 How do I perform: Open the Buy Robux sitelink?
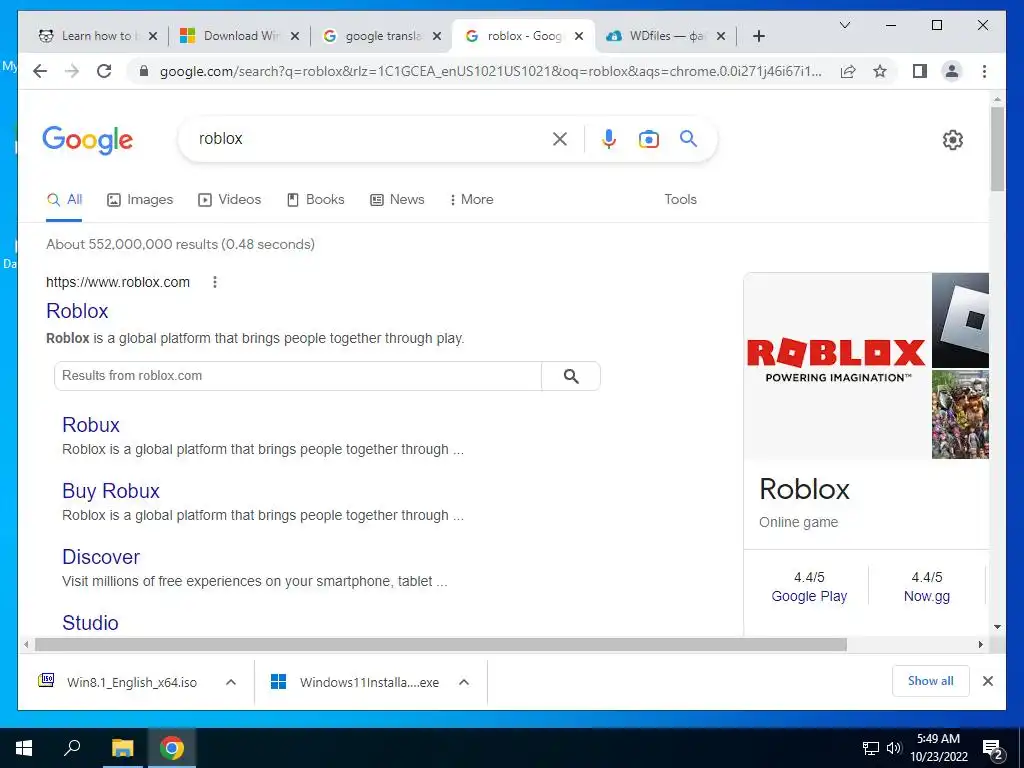[x=111, y=491]
